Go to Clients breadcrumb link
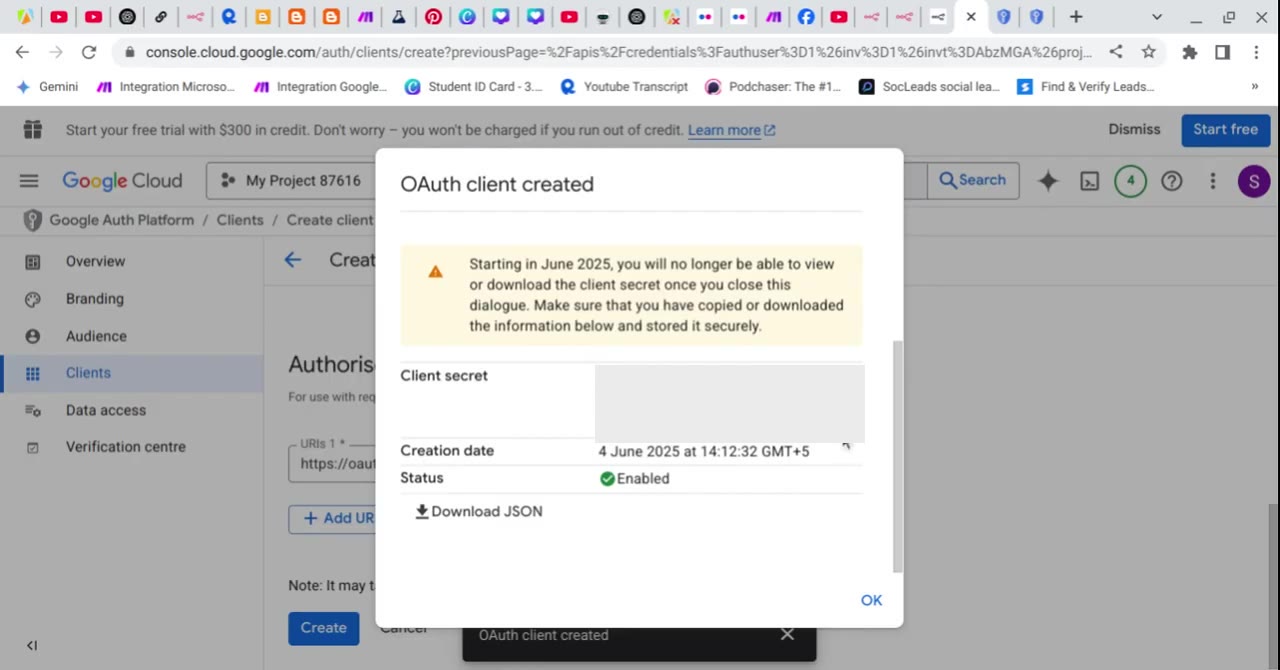 click(240, 220)
